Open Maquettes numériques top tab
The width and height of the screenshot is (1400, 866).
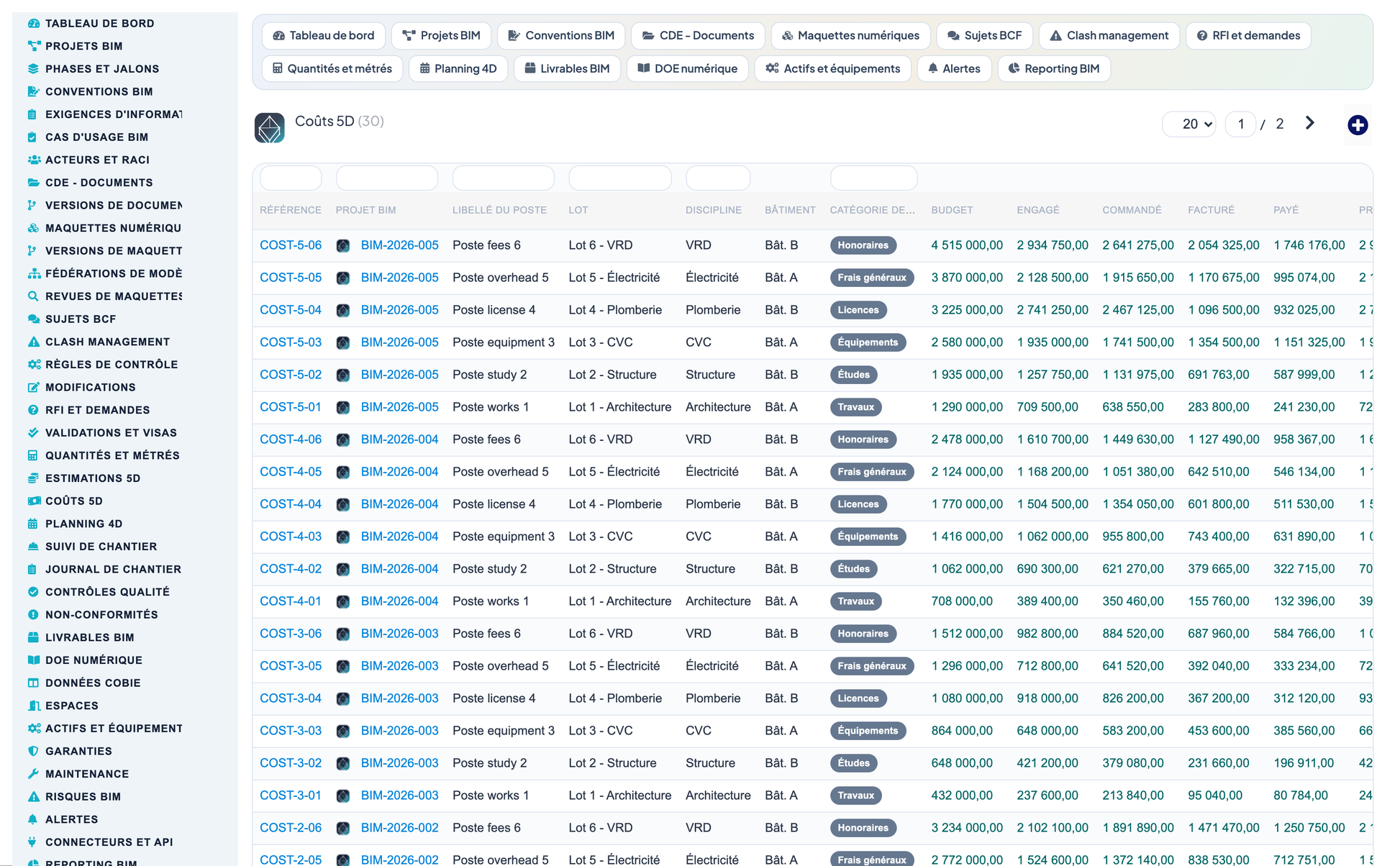pos(850,35)
